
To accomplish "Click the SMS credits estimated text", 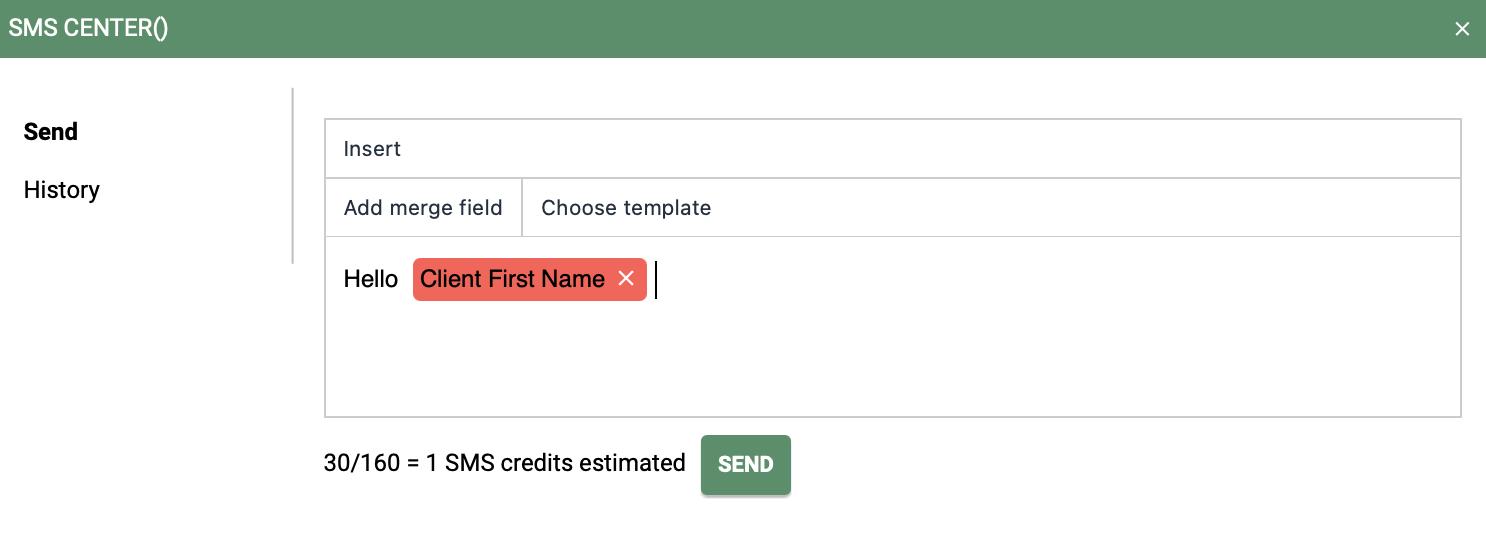I will pos(565,463).
